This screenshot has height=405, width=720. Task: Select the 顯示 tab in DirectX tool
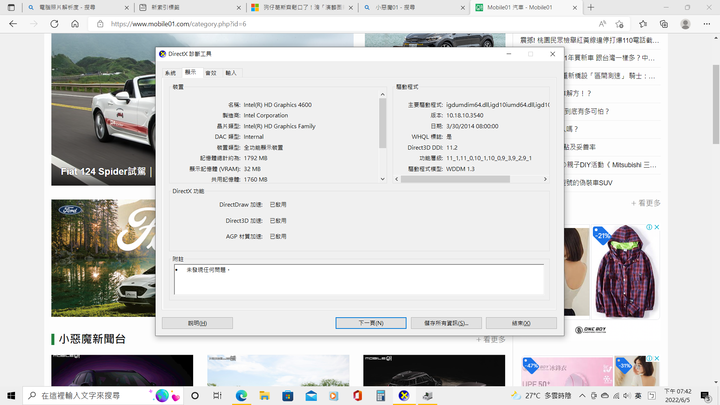(191, 72)
